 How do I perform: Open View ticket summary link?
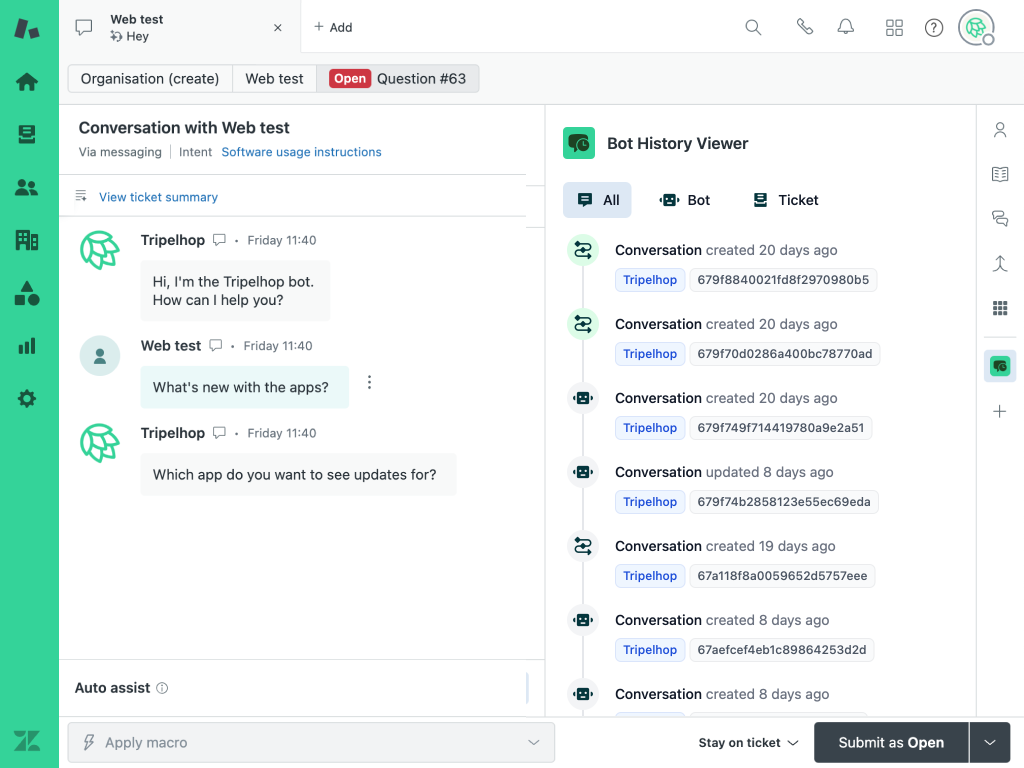click(x=158, y=197)
